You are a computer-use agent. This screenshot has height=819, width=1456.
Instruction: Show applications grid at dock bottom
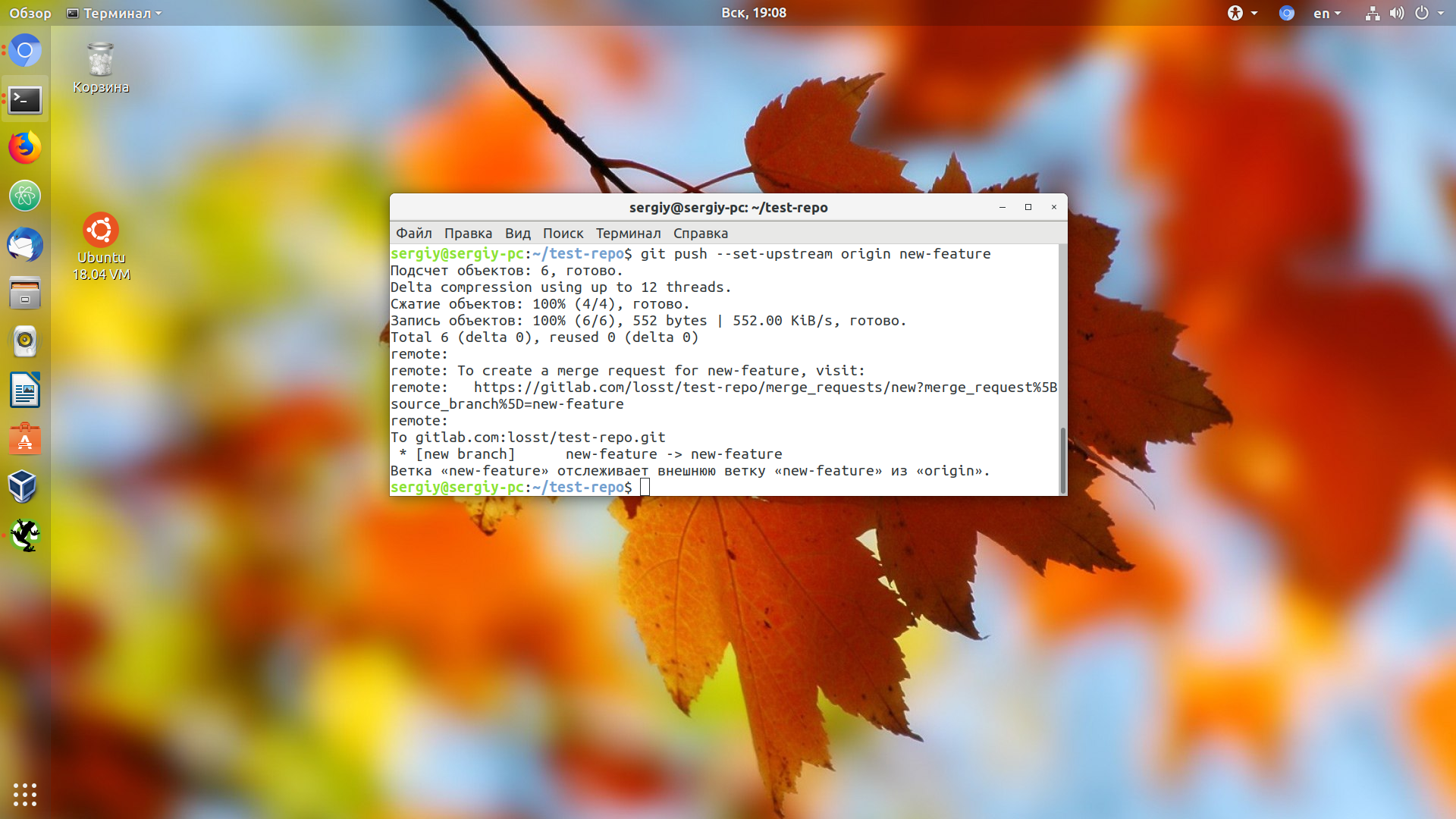tap(25, 794)
